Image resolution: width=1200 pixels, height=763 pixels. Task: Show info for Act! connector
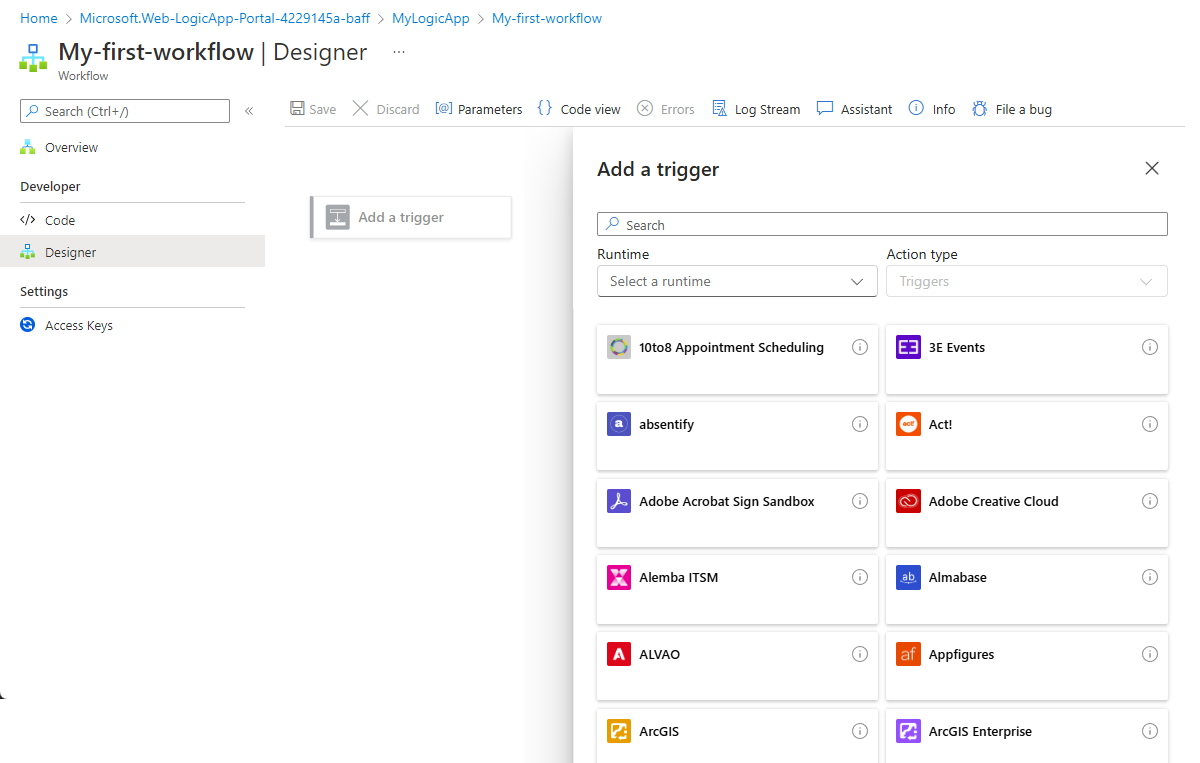coord(1150,424)
